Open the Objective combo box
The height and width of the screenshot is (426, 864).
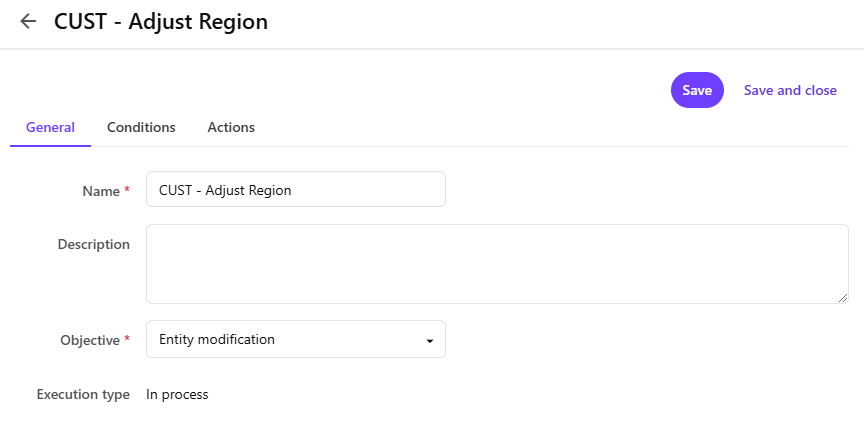296,340
